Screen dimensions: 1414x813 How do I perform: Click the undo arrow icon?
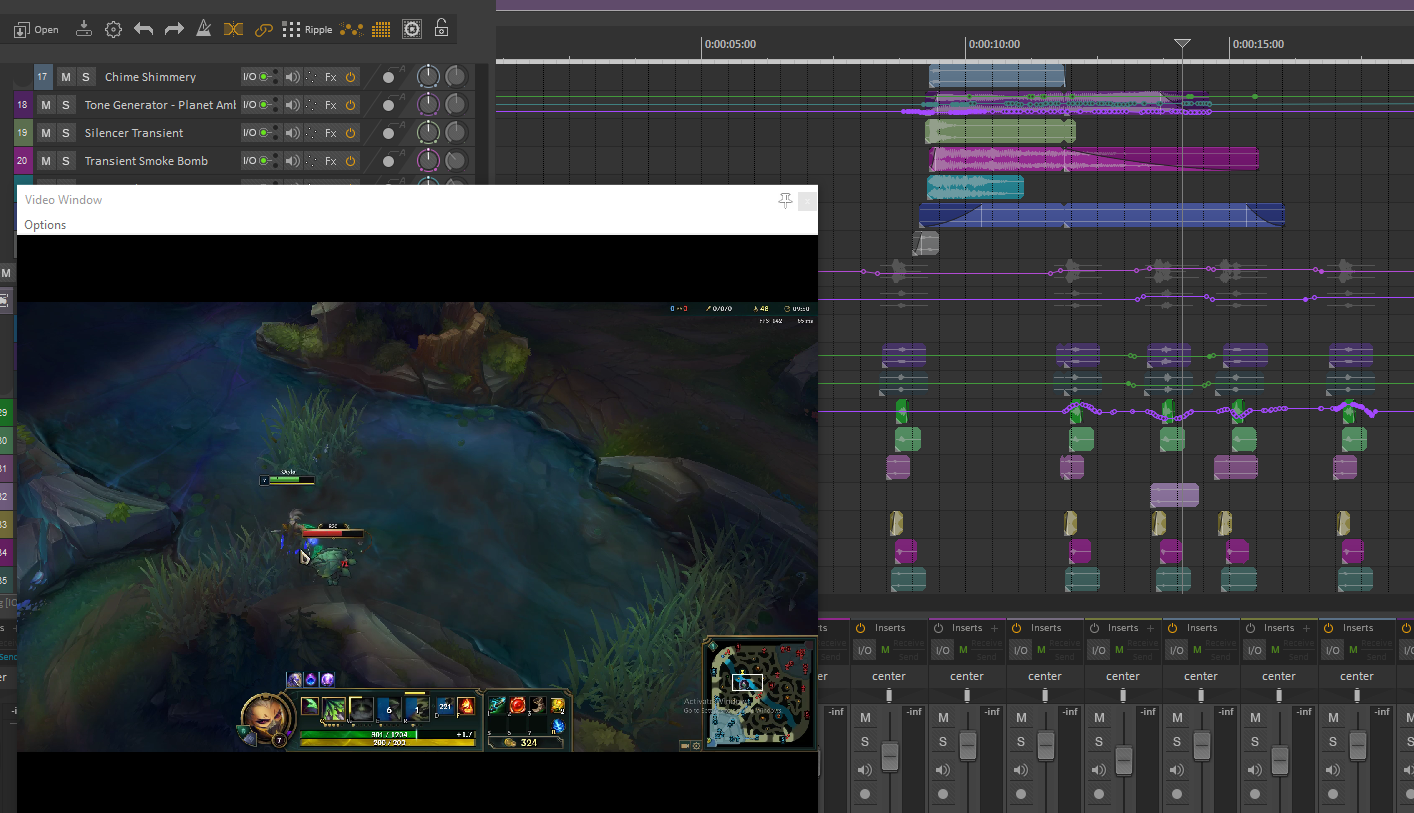point(143,29)
